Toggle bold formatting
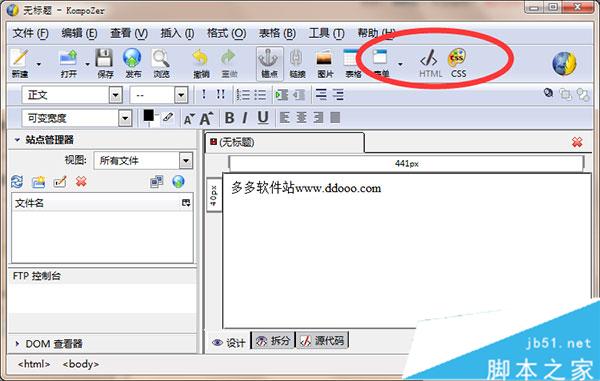 [x=230, y=118]
